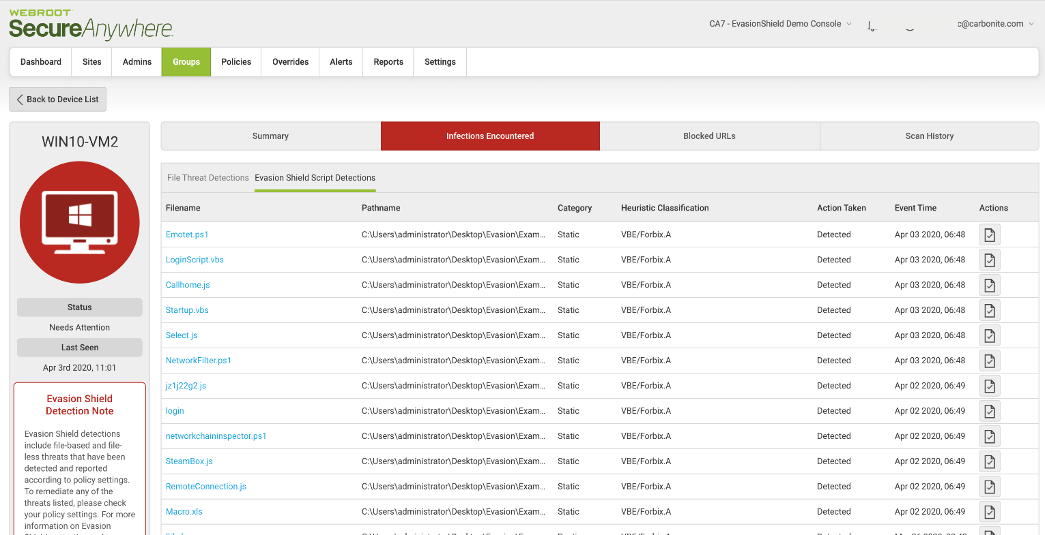
Task: Open the CA7 EvasionShield Demo Console dropdown
Action: pyautogui.click(x=780, y=24)
